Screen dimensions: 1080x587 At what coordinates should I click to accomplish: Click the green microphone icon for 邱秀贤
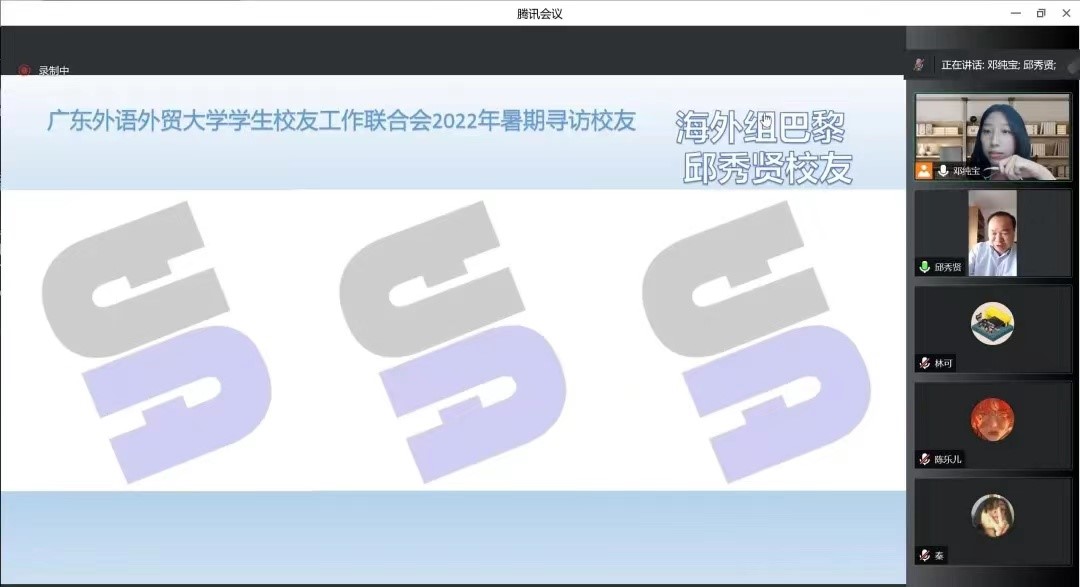coord(925,267)
